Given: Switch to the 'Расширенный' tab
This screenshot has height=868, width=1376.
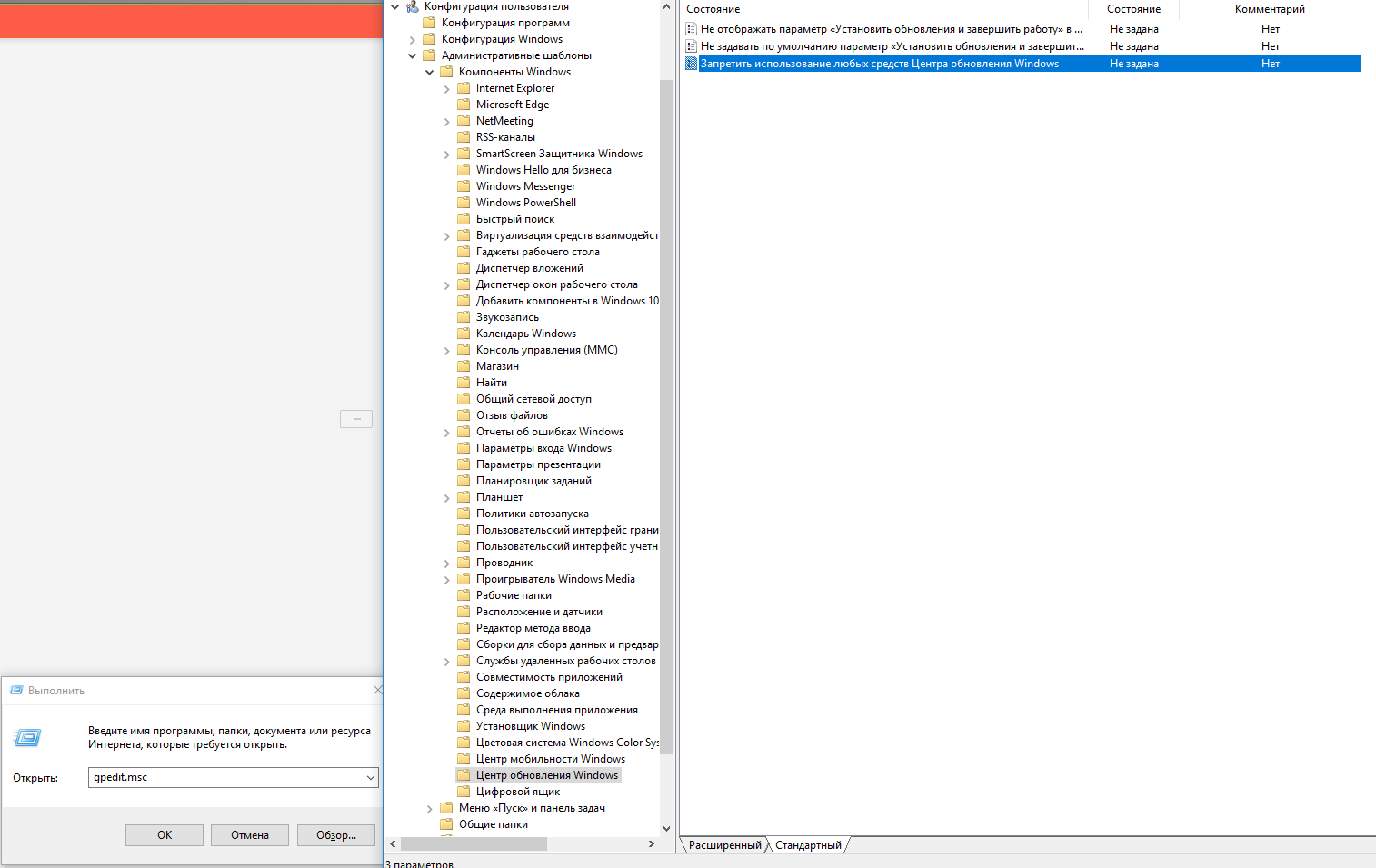Looking at the screenshot, I should tap(724, 845).
